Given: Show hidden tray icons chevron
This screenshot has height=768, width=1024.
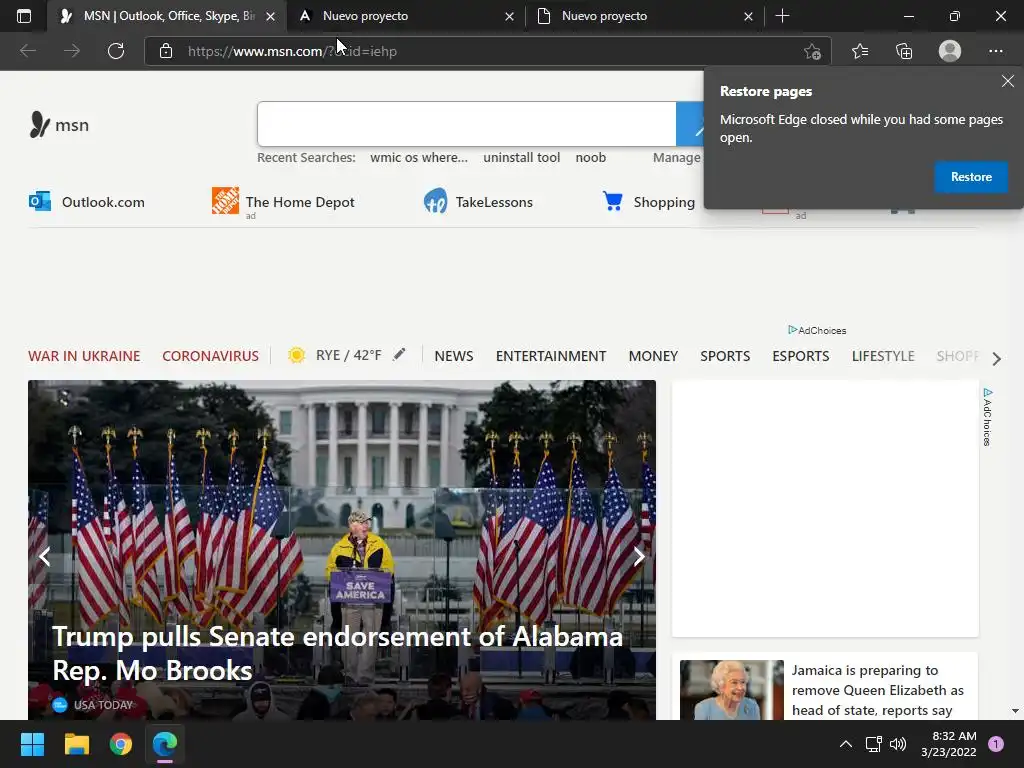Looking at the screenshot, I should click(x=846, y=744).
